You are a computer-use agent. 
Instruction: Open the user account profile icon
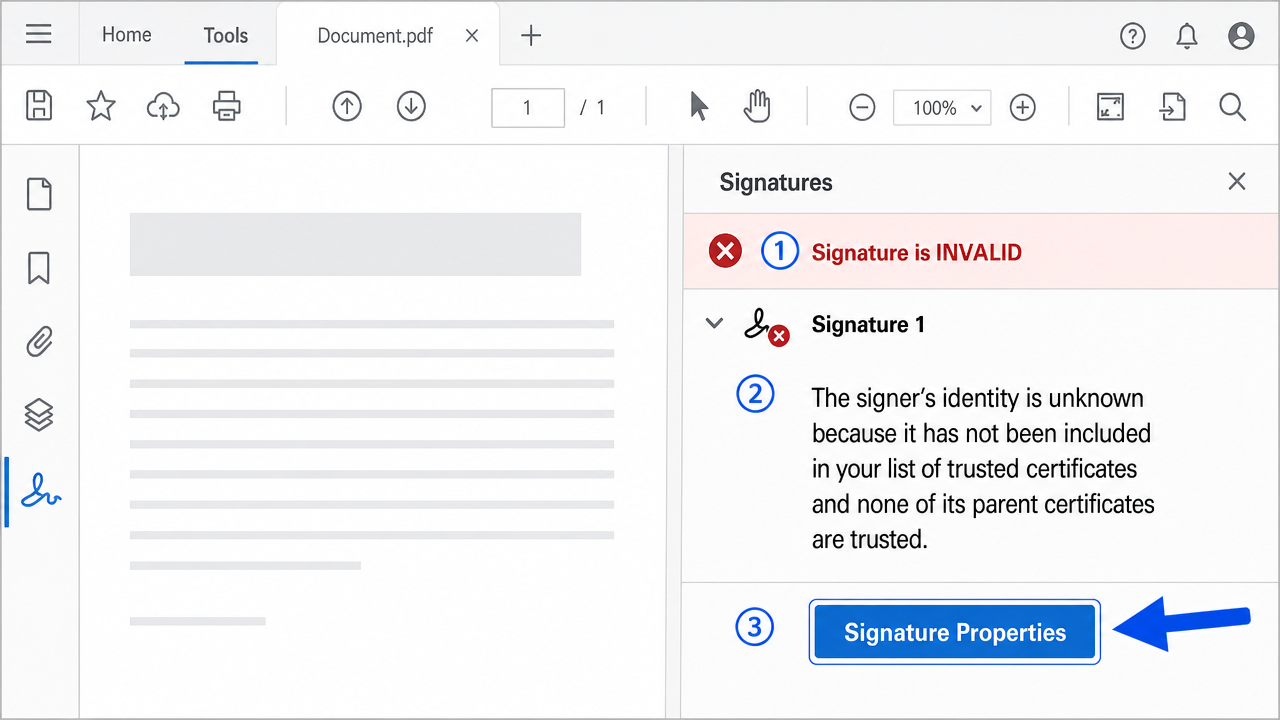1241,37
